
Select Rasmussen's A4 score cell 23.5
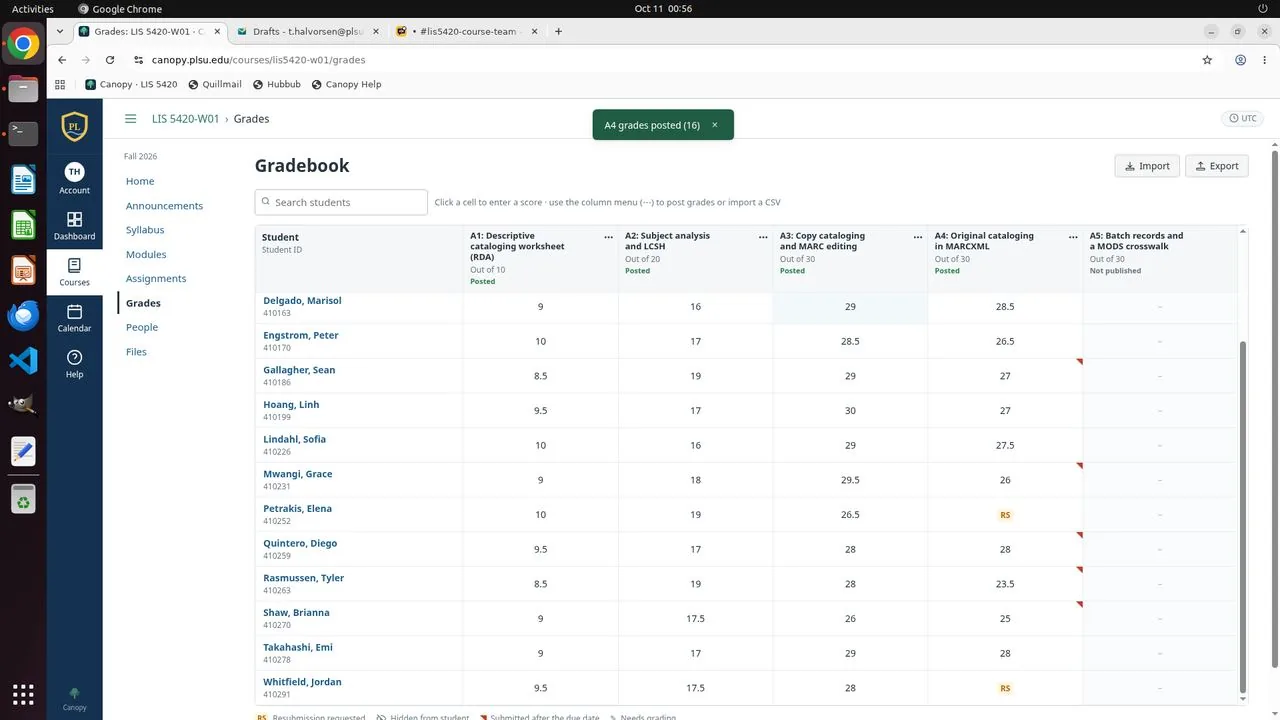(1005, 584)
